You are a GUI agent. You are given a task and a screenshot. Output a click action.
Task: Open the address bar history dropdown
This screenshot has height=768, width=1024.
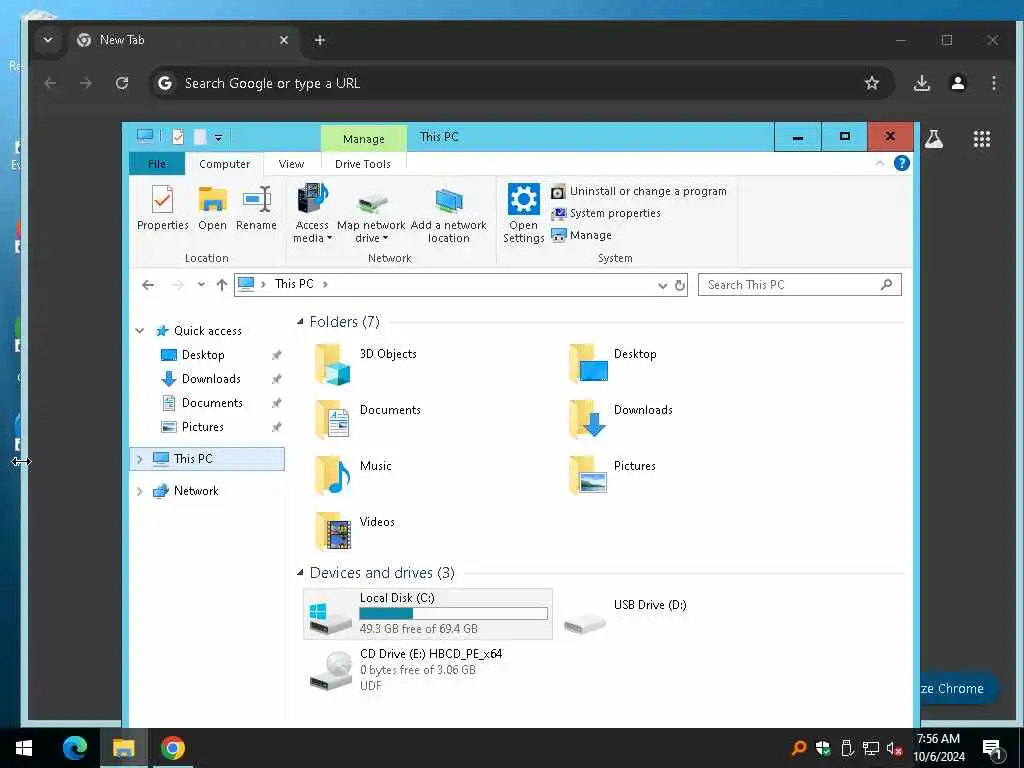pyautogui.click(x=662, y=285)
